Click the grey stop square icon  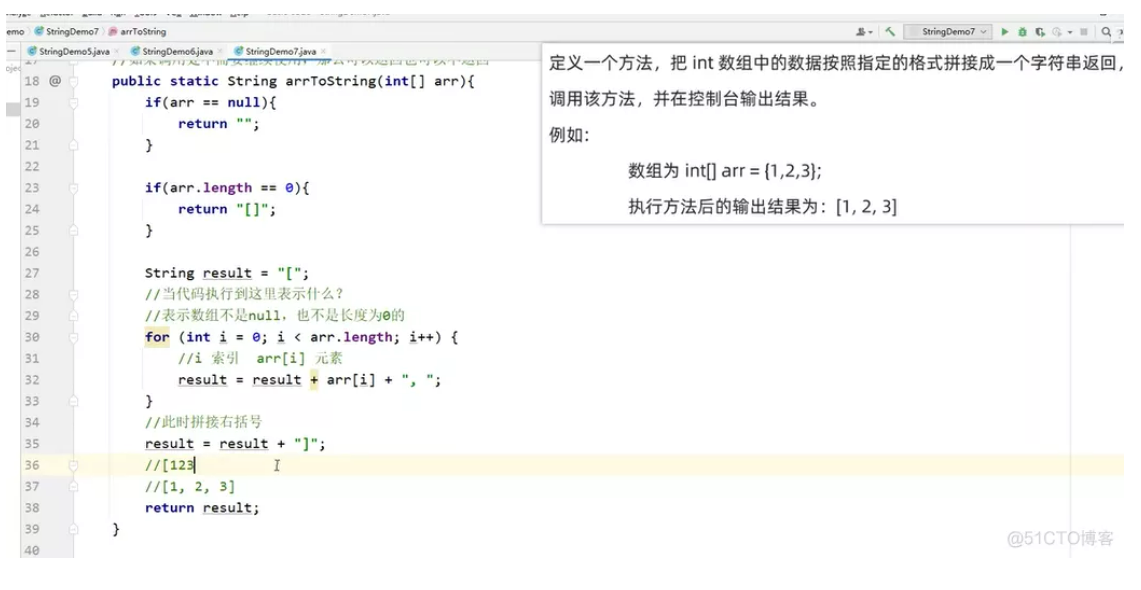(1084, 31)
